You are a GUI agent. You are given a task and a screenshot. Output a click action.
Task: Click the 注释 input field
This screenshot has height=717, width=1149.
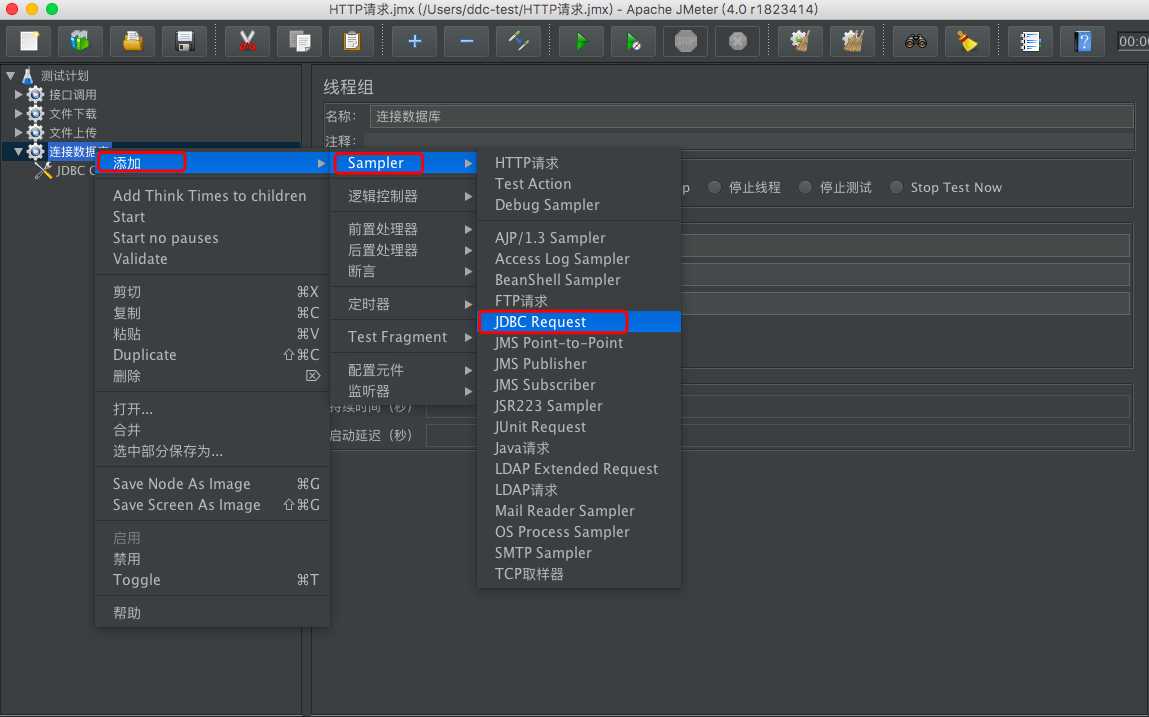748,141
